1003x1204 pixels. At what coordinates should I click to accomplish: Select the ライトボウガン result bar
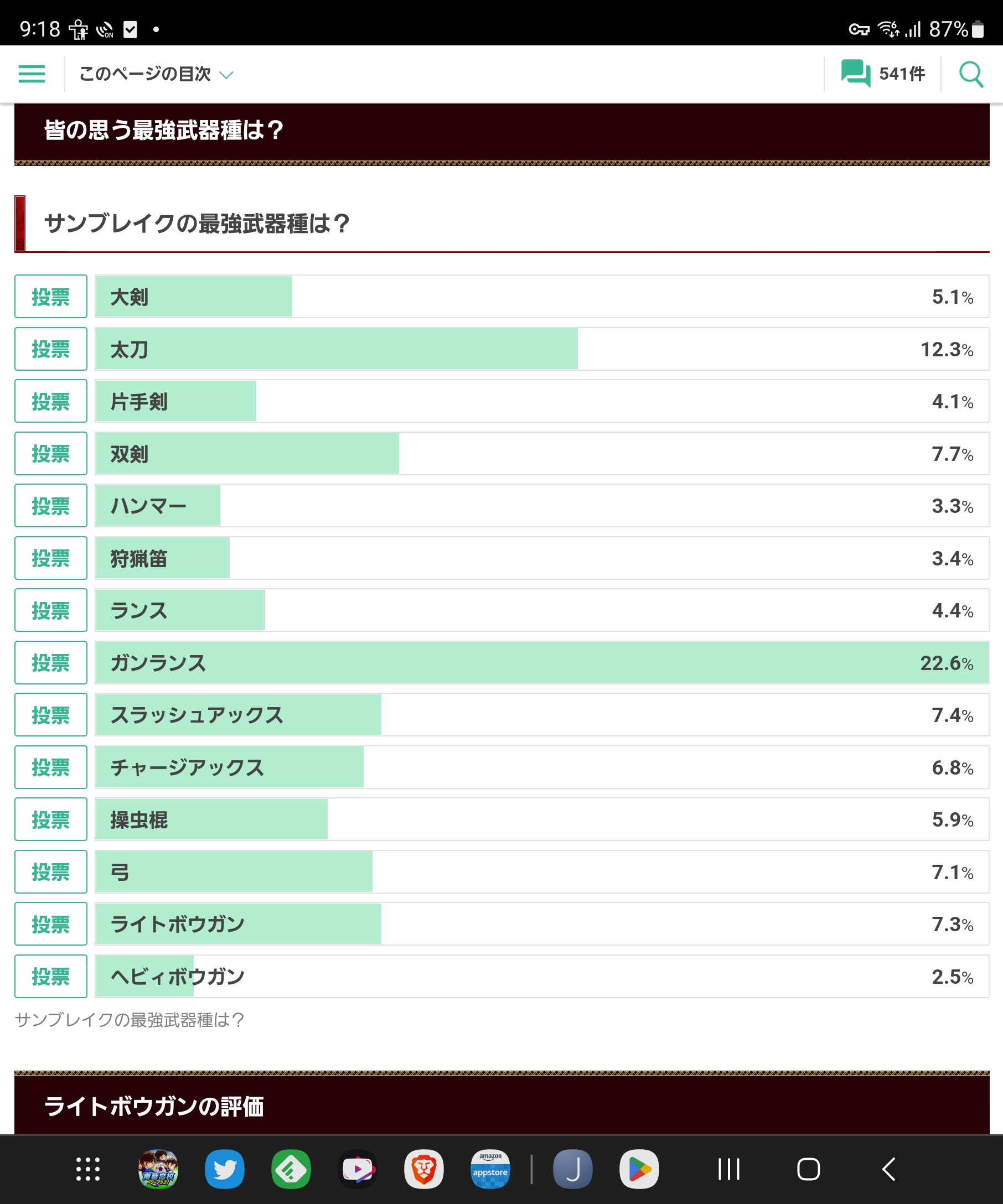tap(541, 923)
